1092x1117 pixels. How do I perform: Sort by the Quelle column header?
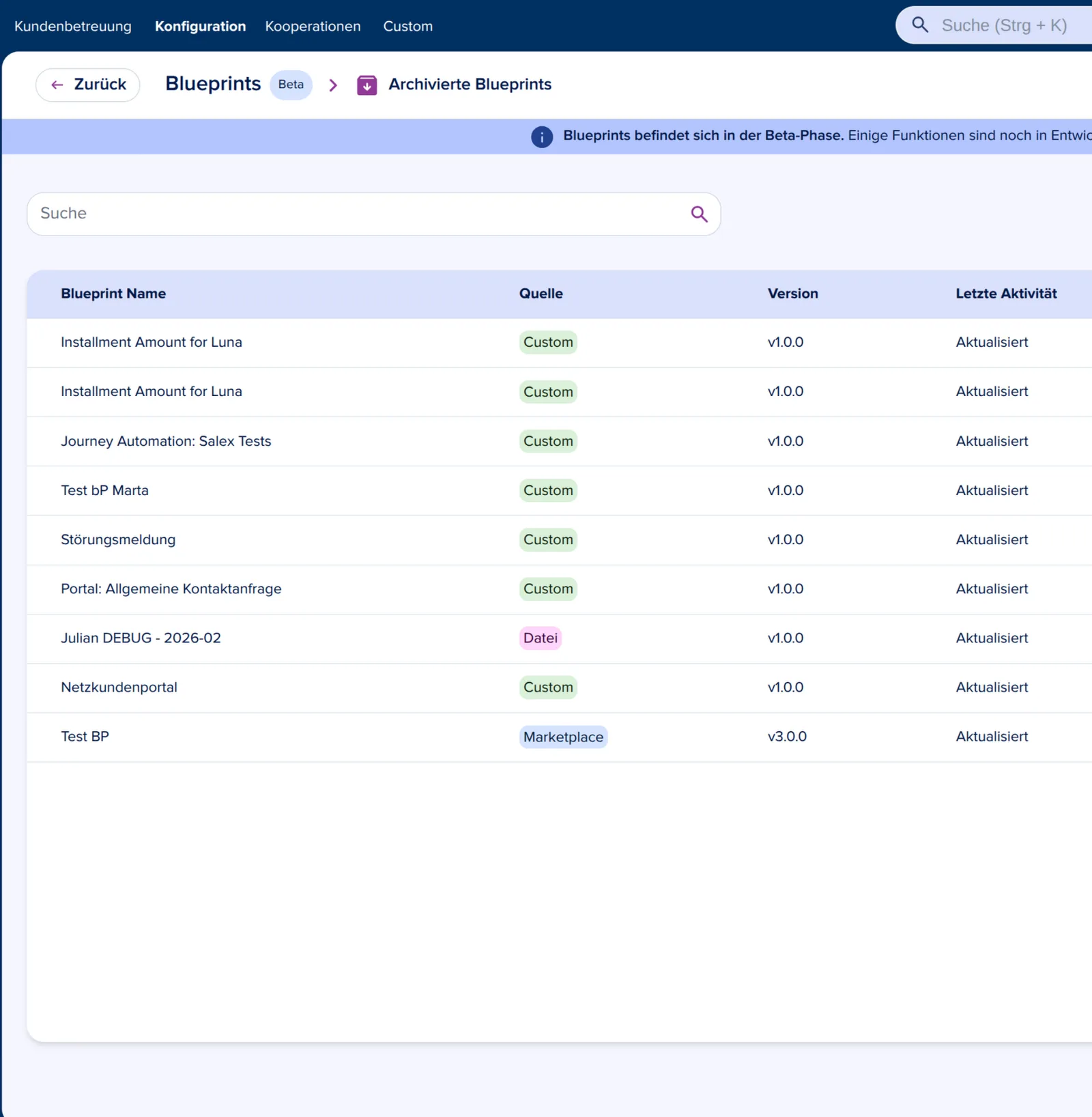click(x=541, y=294)
